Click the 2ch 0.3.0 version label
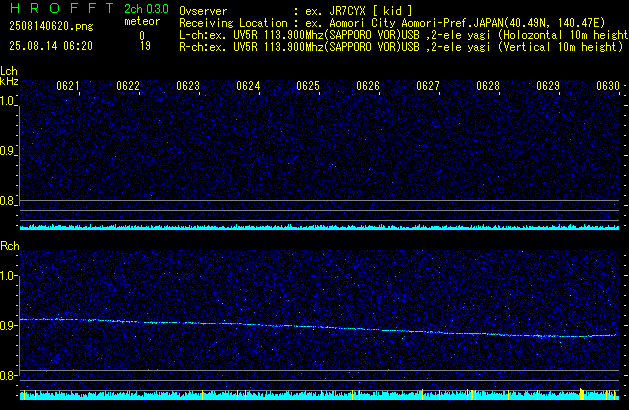Screen dimensions: 629x410 (x=146, y=9)
